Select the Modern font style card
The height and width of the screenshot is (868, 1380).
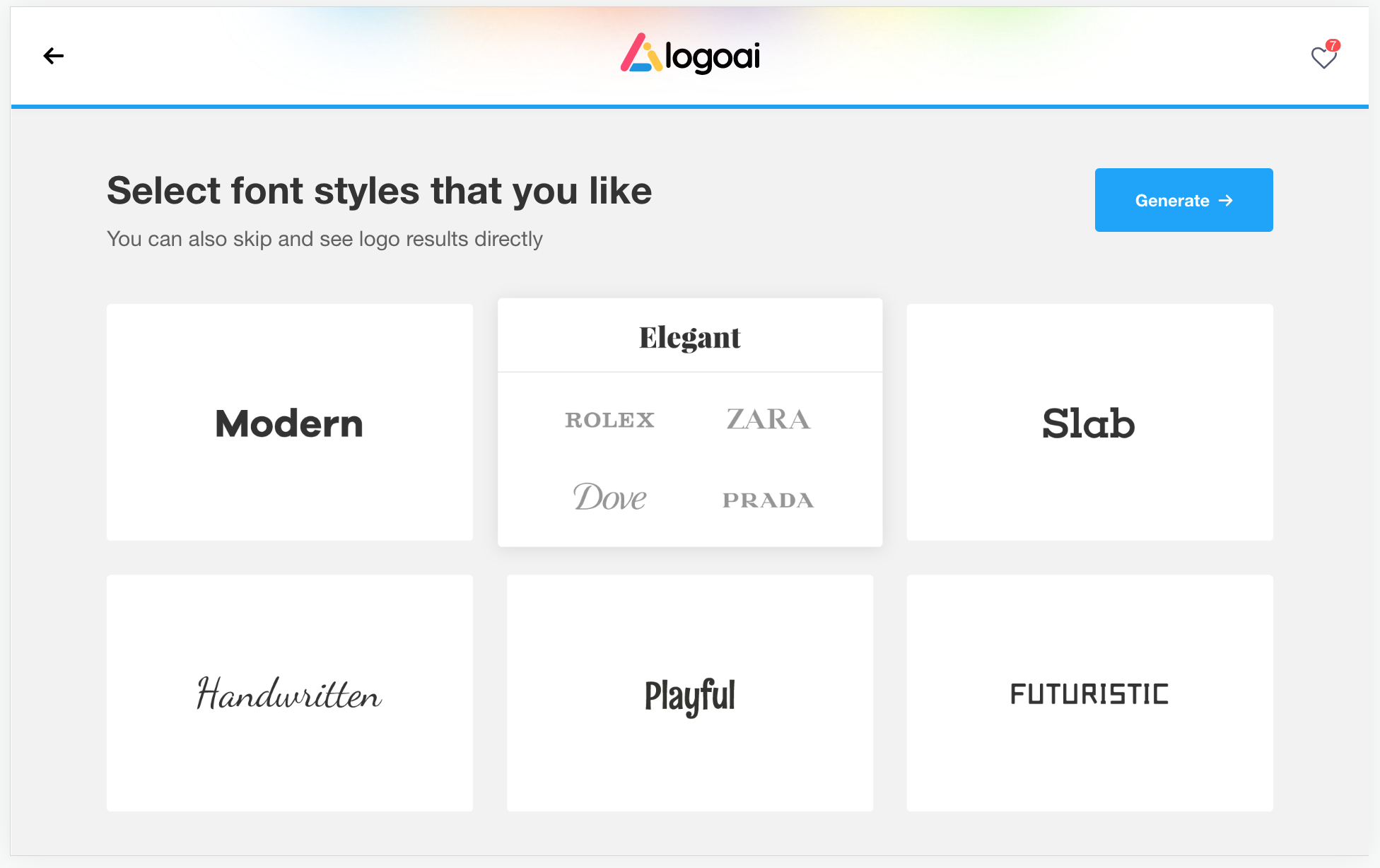point(290,423)
